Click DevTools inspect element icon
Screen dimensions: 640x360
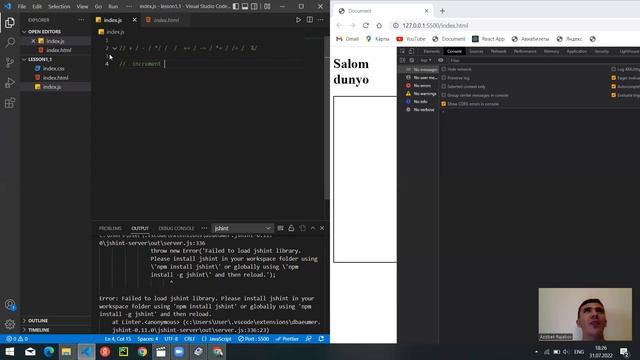tap(402, 51)
